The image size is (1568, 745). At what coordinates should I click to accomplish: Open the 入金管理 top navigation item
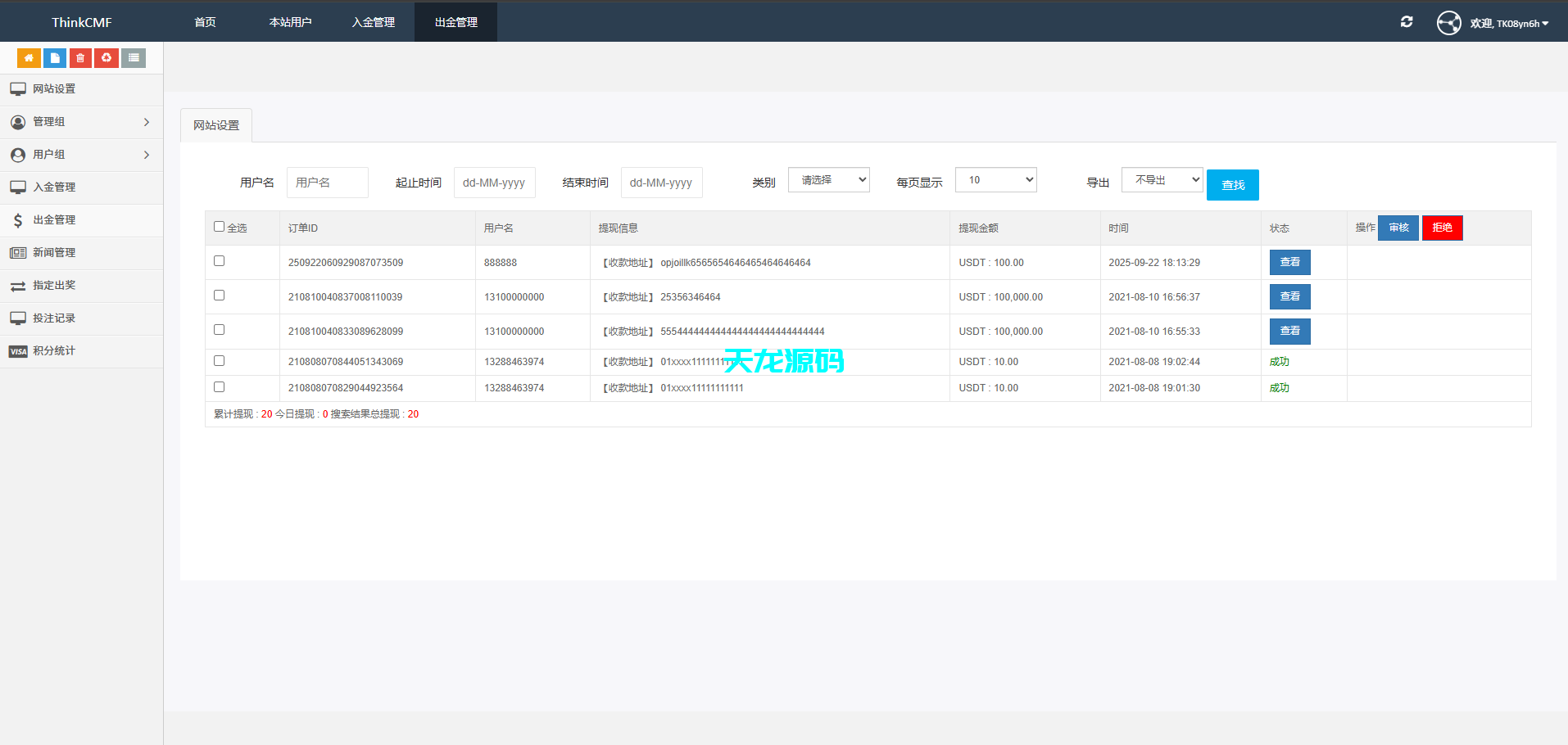374,22
